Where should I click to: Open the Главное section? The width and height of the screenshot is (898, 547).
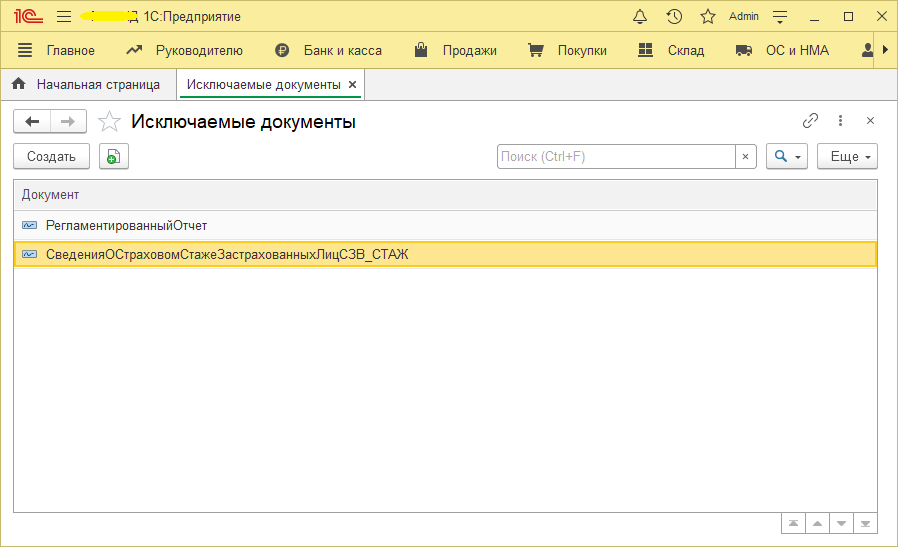click(70, 50)
